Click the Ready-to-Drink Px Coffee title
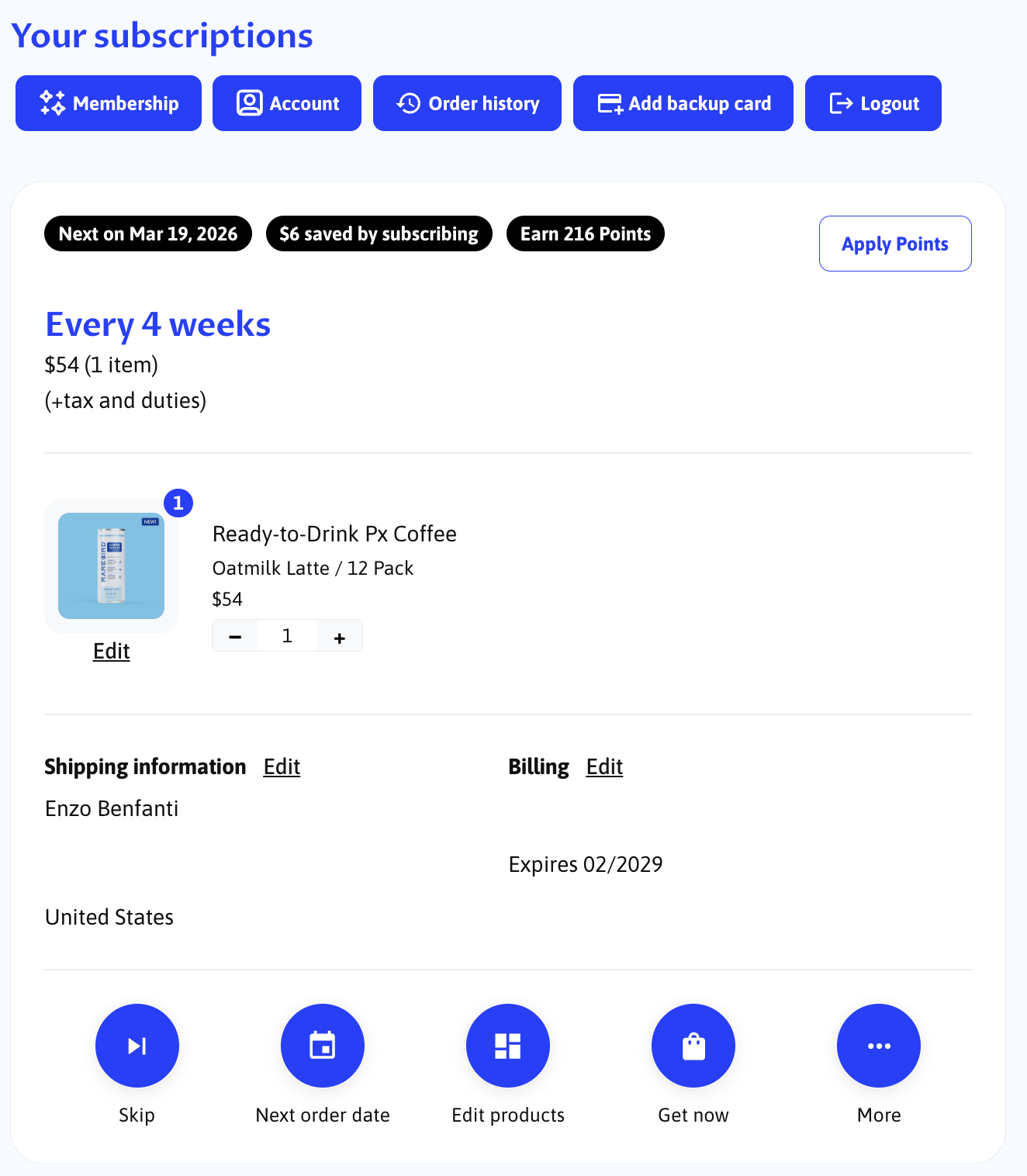 tap(334, 534)
